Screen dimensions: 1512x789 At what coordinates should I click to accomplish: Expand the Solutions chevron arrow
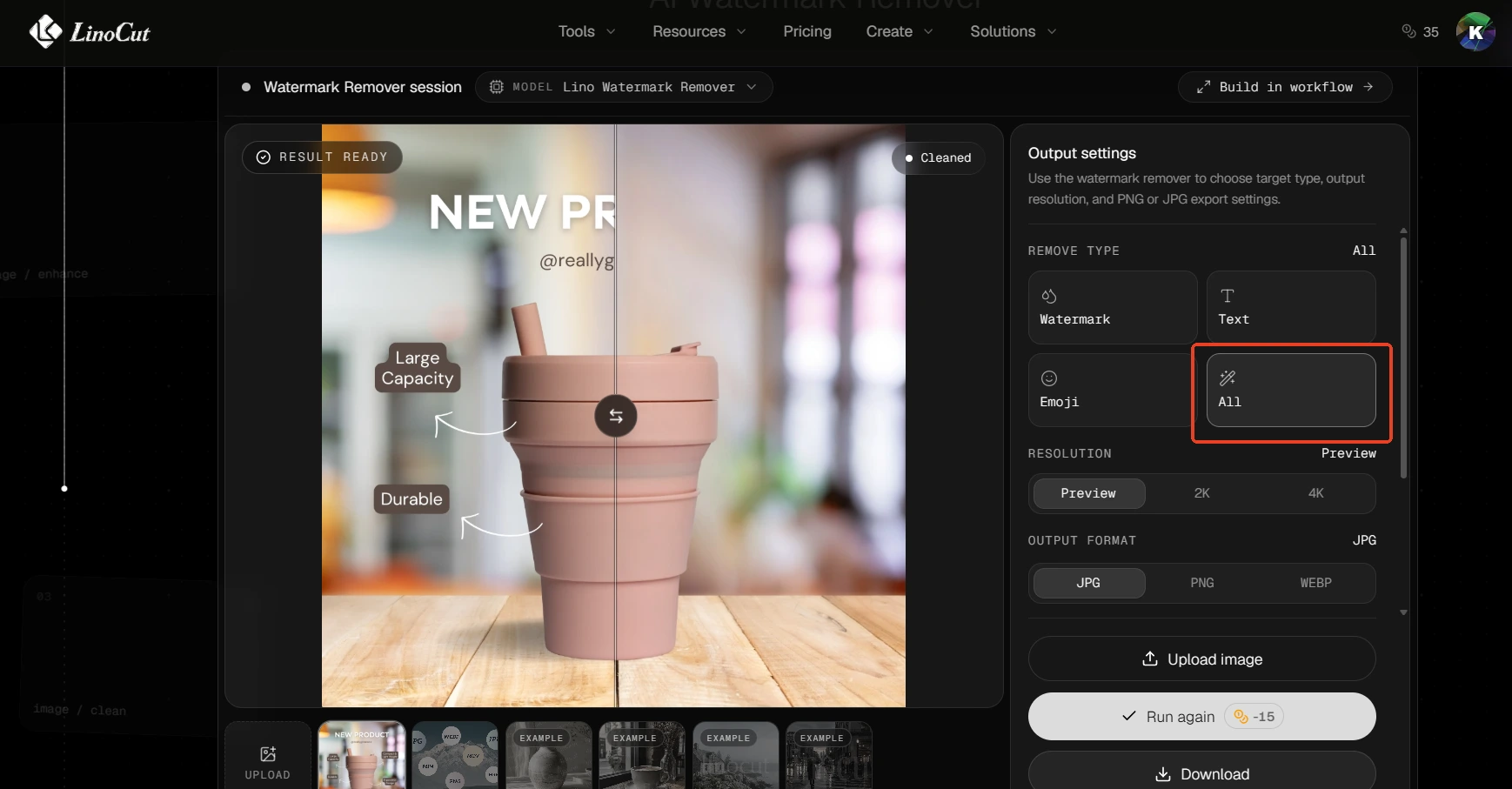point(1052,31)
